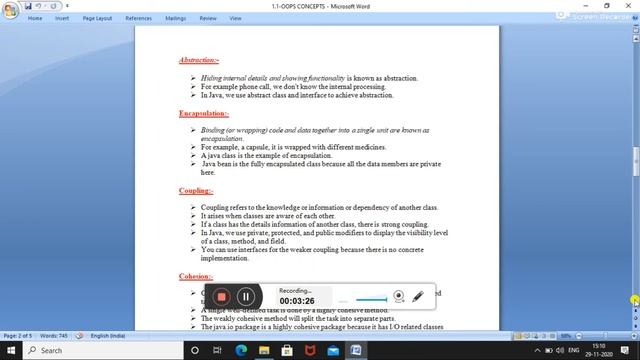640x360 pixels.
Task: Select the Mailings tab
Action: 176,18
